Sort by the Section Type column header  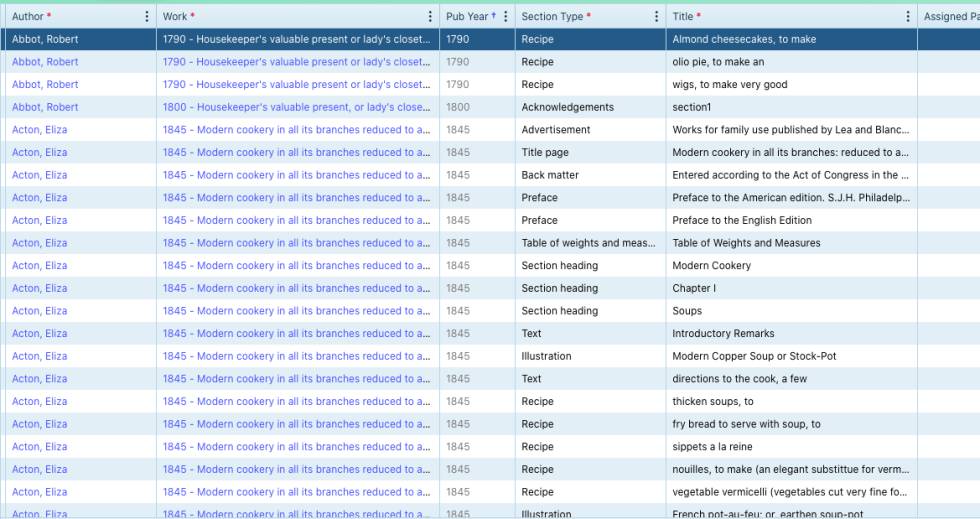[x=552, y=17]
